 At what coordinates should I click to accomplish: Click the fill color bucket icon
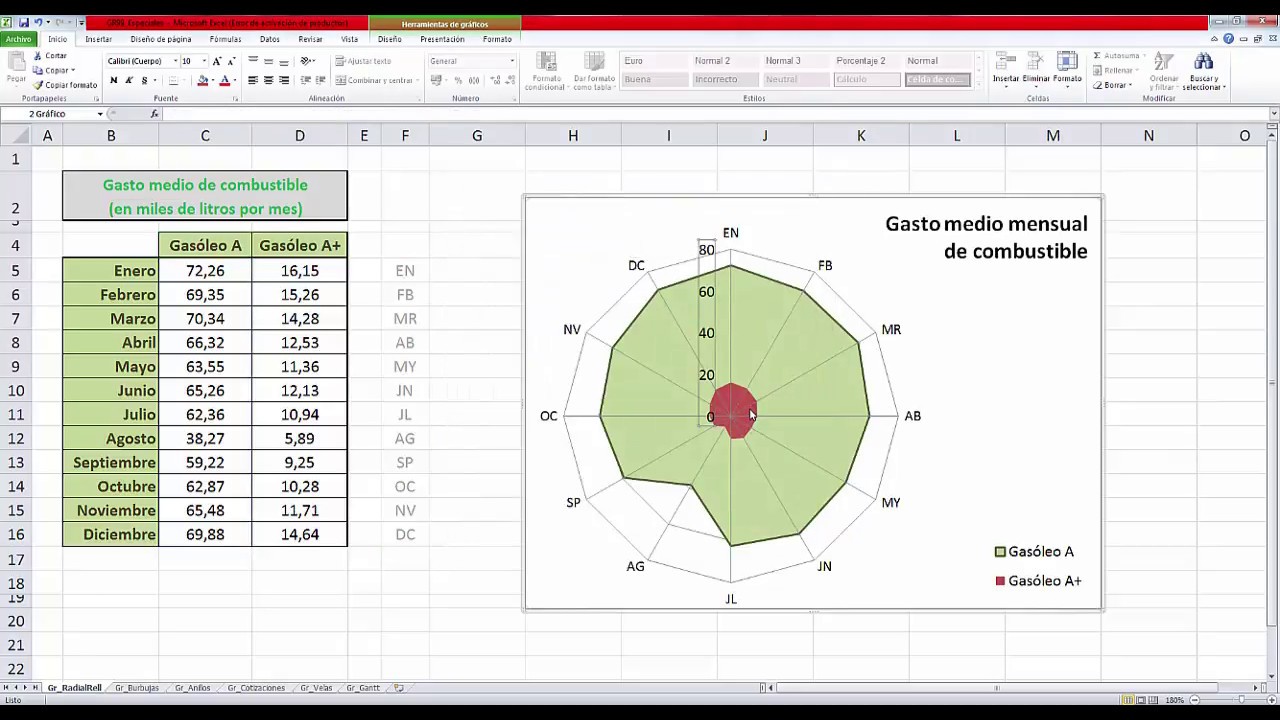click(203, 80)
